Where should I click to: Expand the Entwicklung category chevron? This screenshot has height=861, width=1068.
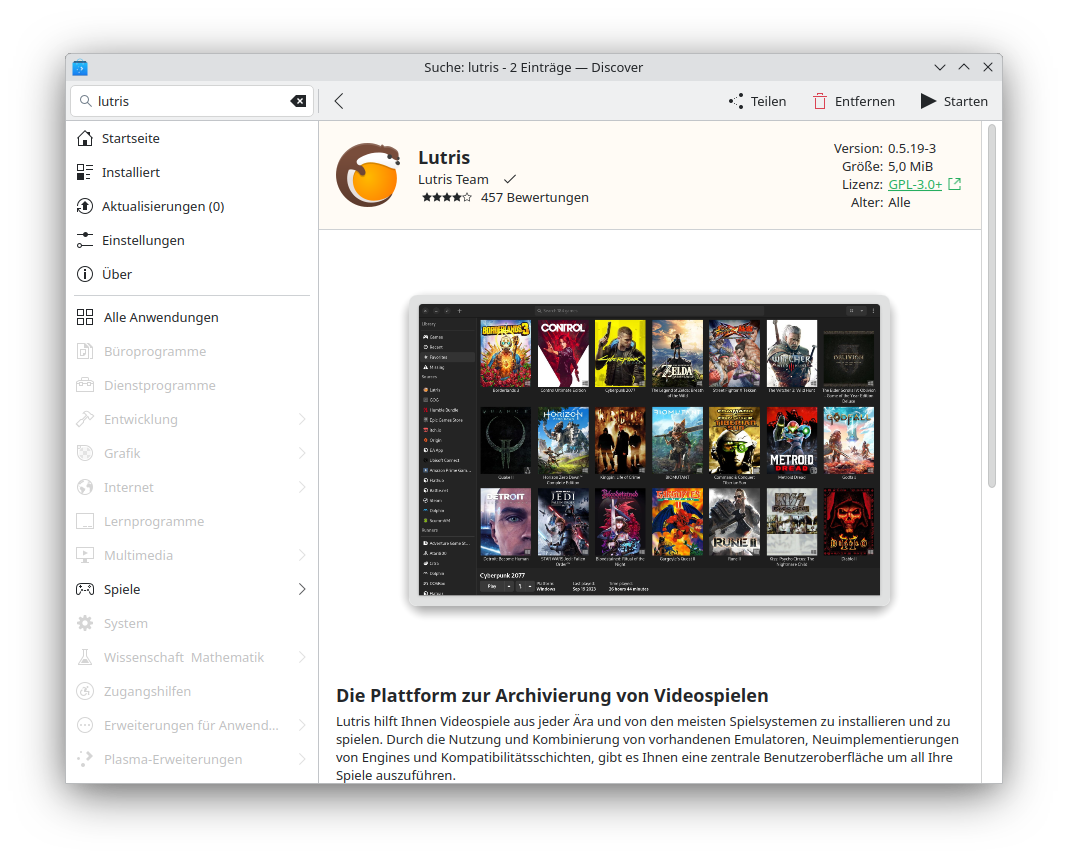(302, 420)
